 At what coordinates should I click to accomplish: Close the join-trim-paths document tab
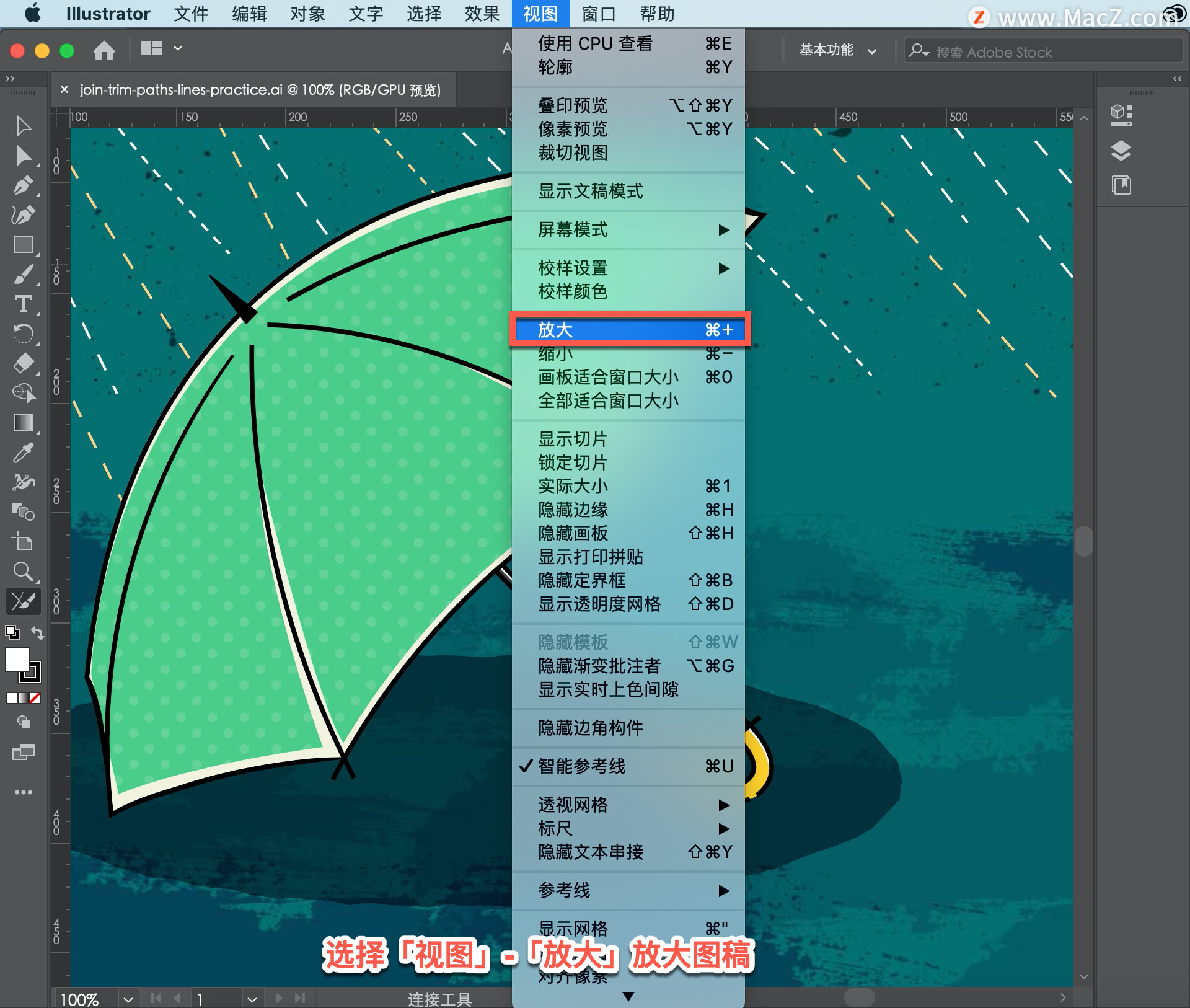[64, 90]
